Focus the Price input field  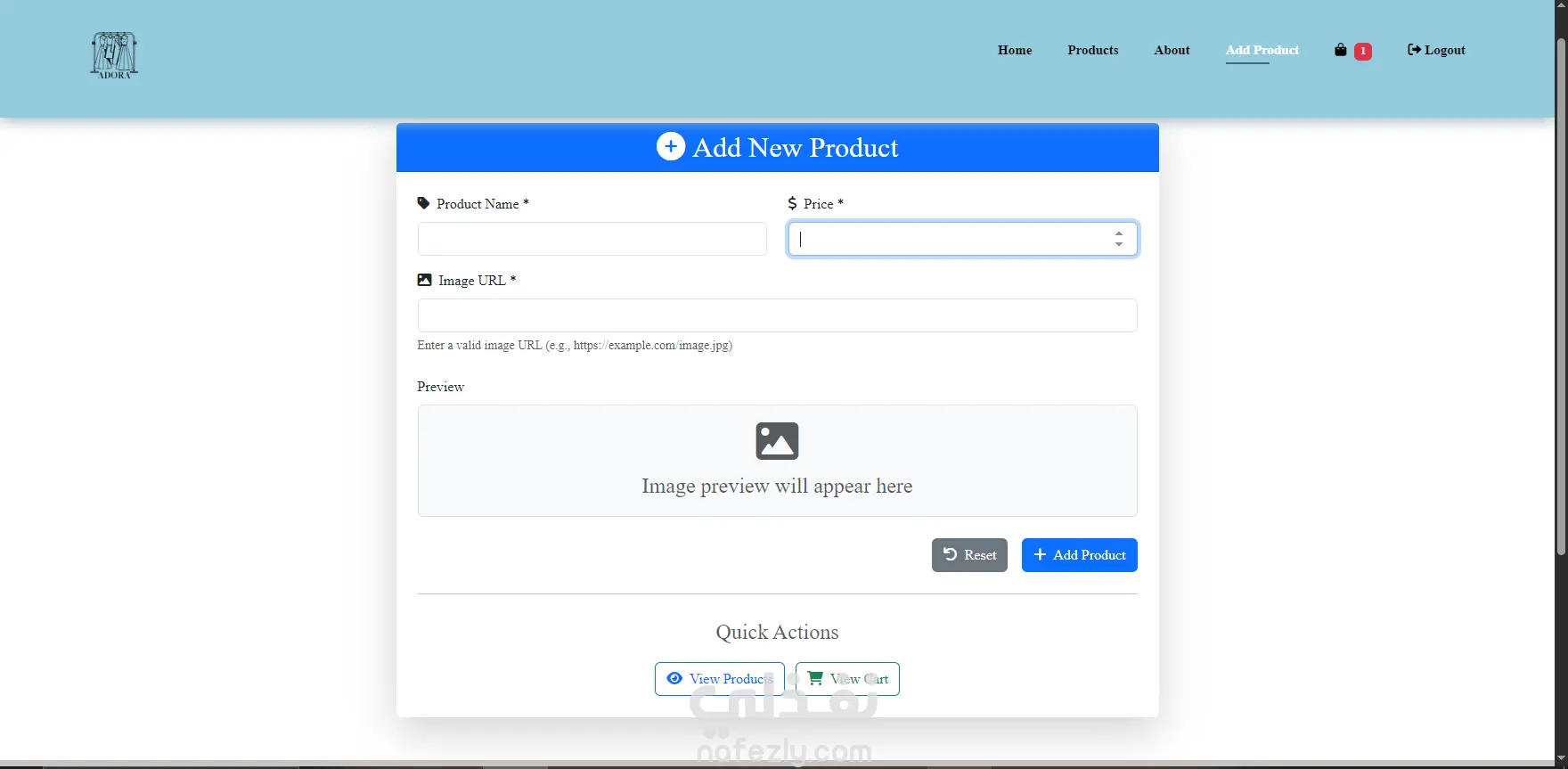click(962, 239)
